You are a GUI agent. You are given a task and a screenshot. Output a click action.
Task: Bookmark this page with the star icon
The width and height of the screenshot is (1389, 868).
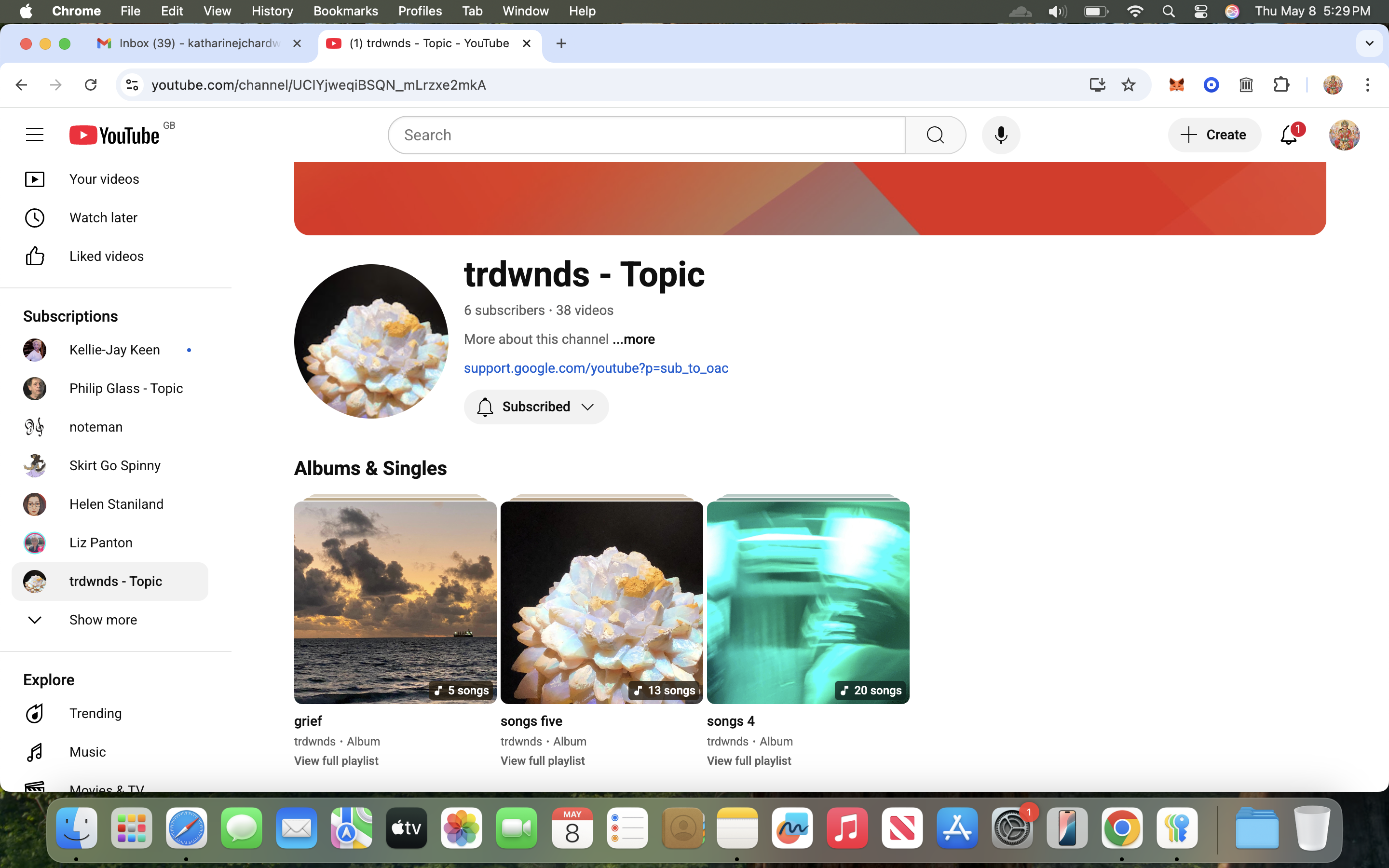pos(1129,85)
